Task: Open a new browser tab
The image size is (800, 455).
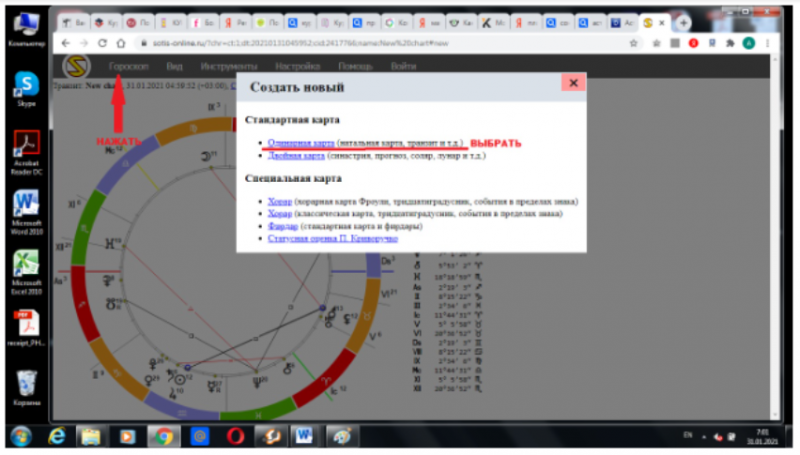Action: [683, 21]
